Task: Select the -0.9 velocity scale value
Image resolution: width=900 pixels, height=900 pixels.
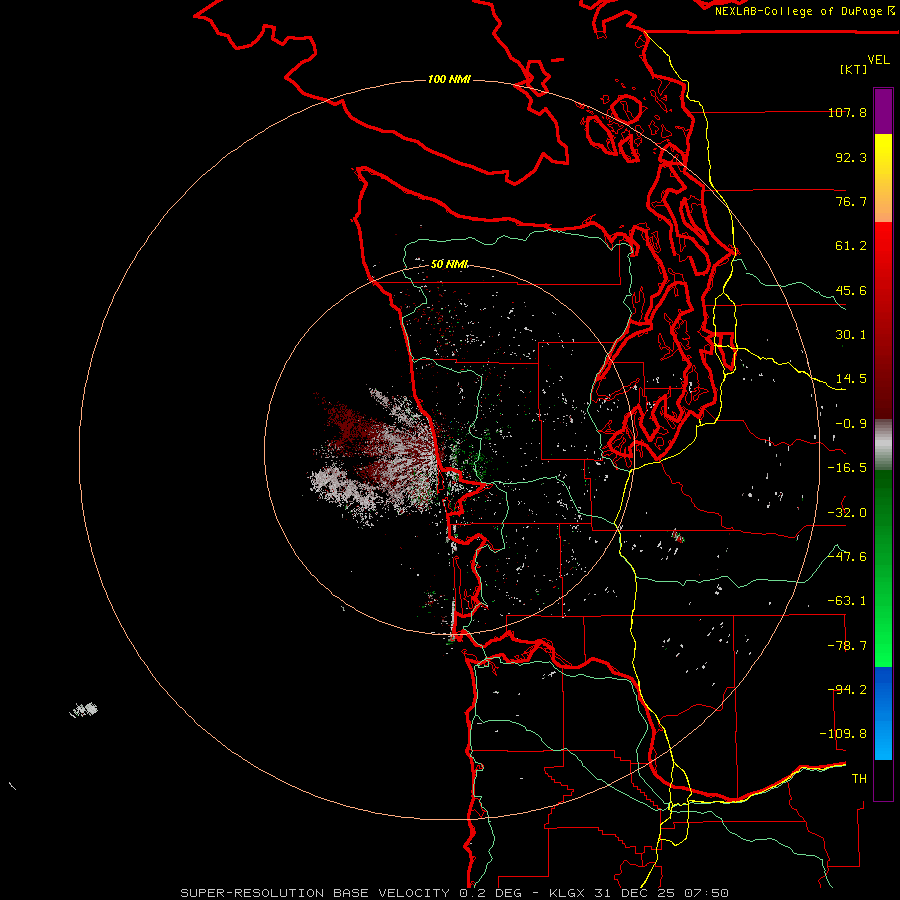Action: tap(851, 424)
